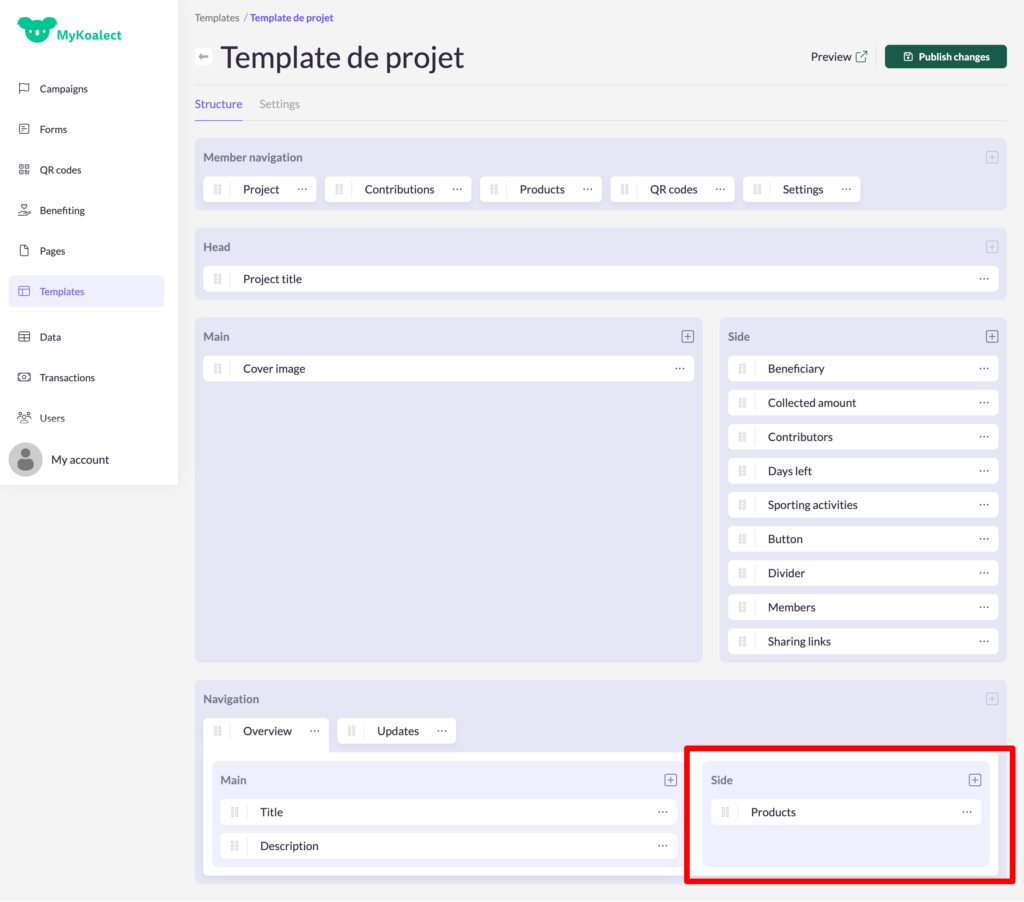Open the Preview link

(x=838, y=57)
